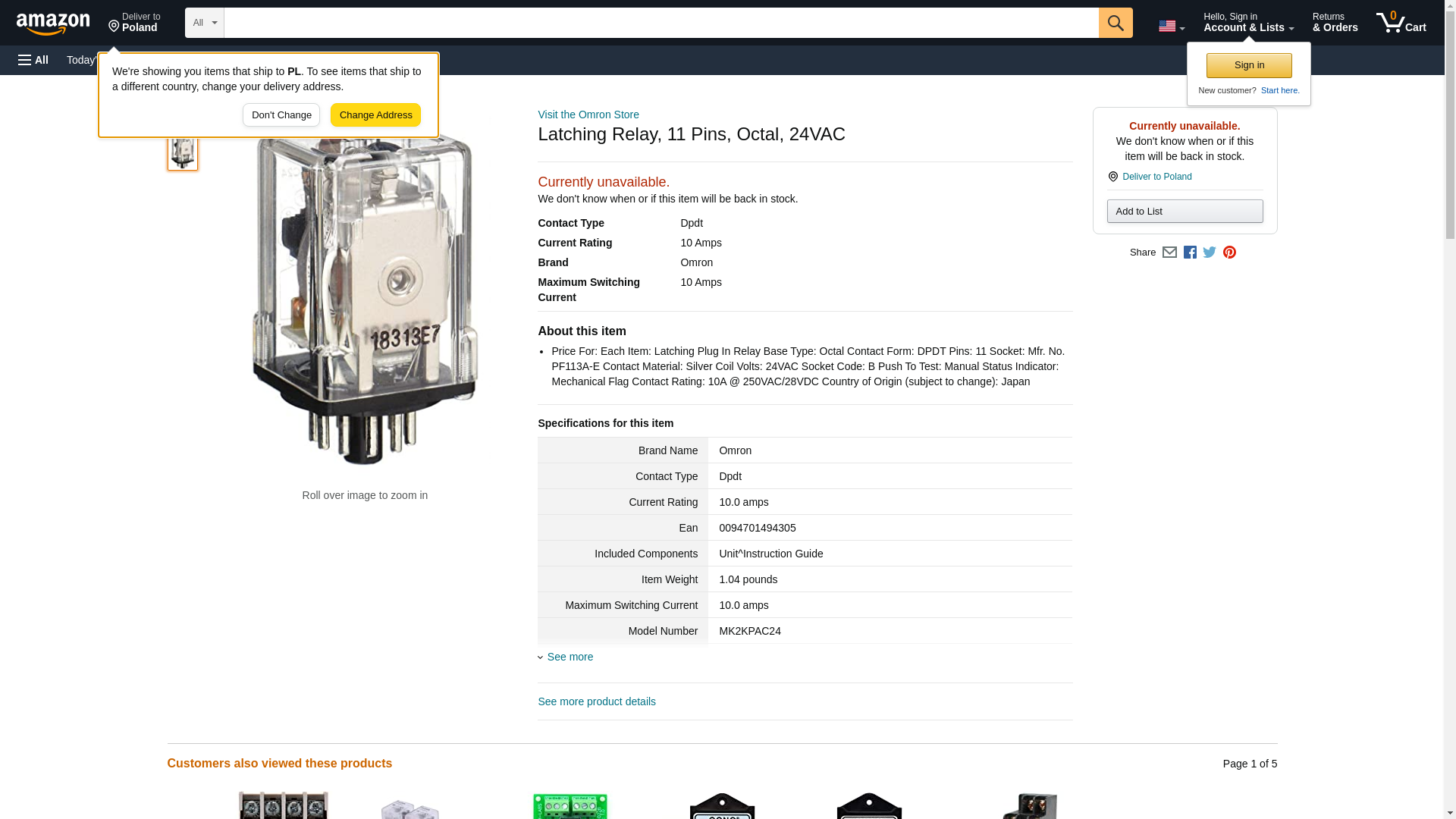Share product on Twitter
This screenshot has height=819, width=1456.
coord(1210,253)
